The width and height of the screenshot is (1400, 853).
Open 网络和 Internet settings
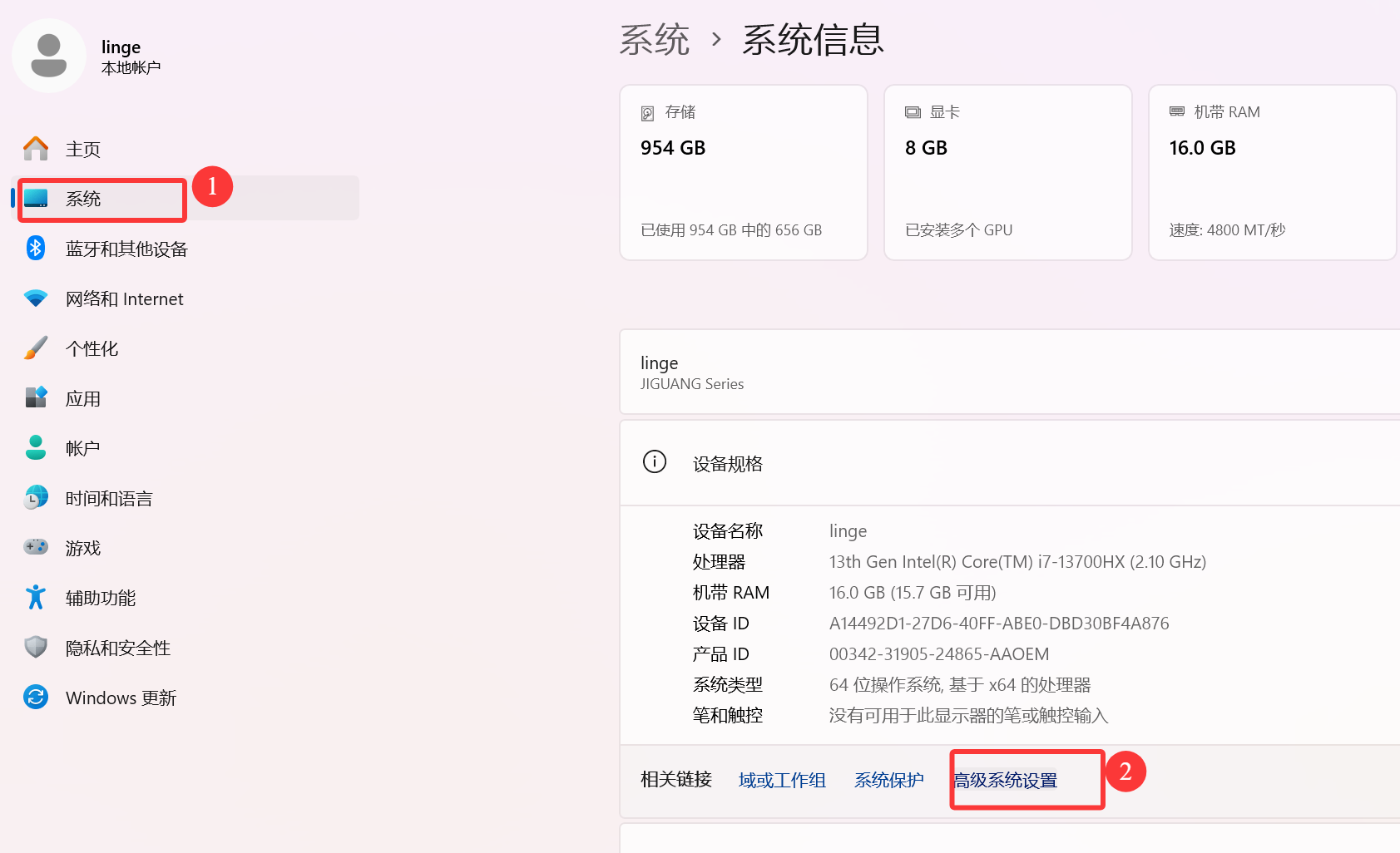click(185, 298)
